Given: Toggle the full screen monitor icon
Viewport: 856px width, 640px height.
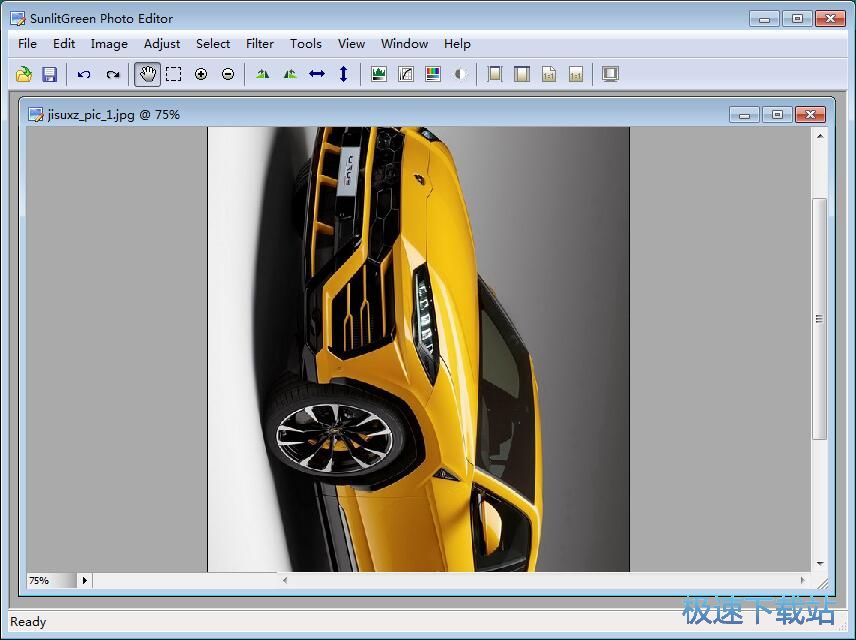Looking at the screenshot, I should point(610,74).
